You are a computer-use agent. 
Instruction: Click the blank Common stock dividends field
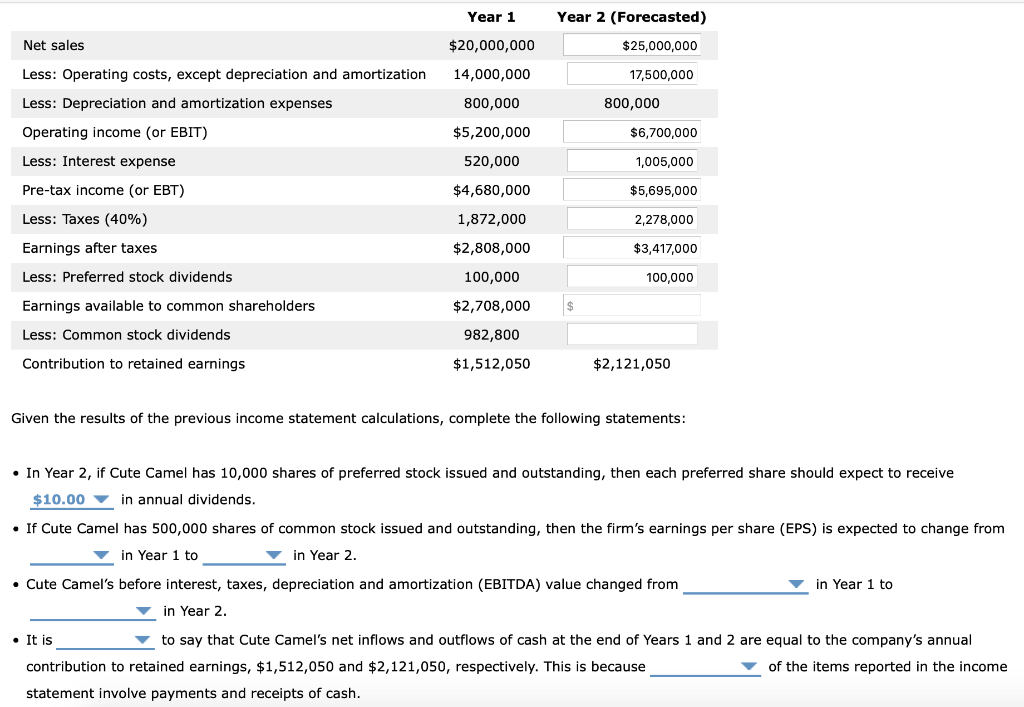pos(632,333)
